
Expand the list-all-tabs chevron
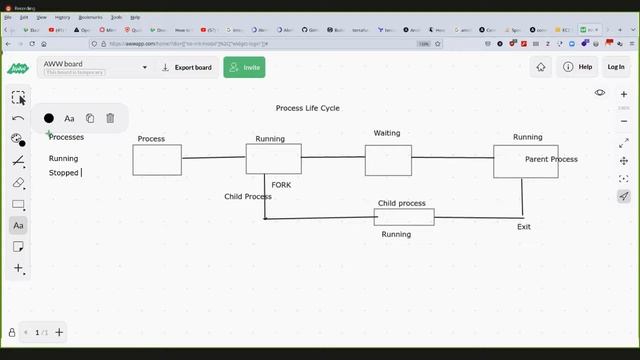tap(633, 30)
